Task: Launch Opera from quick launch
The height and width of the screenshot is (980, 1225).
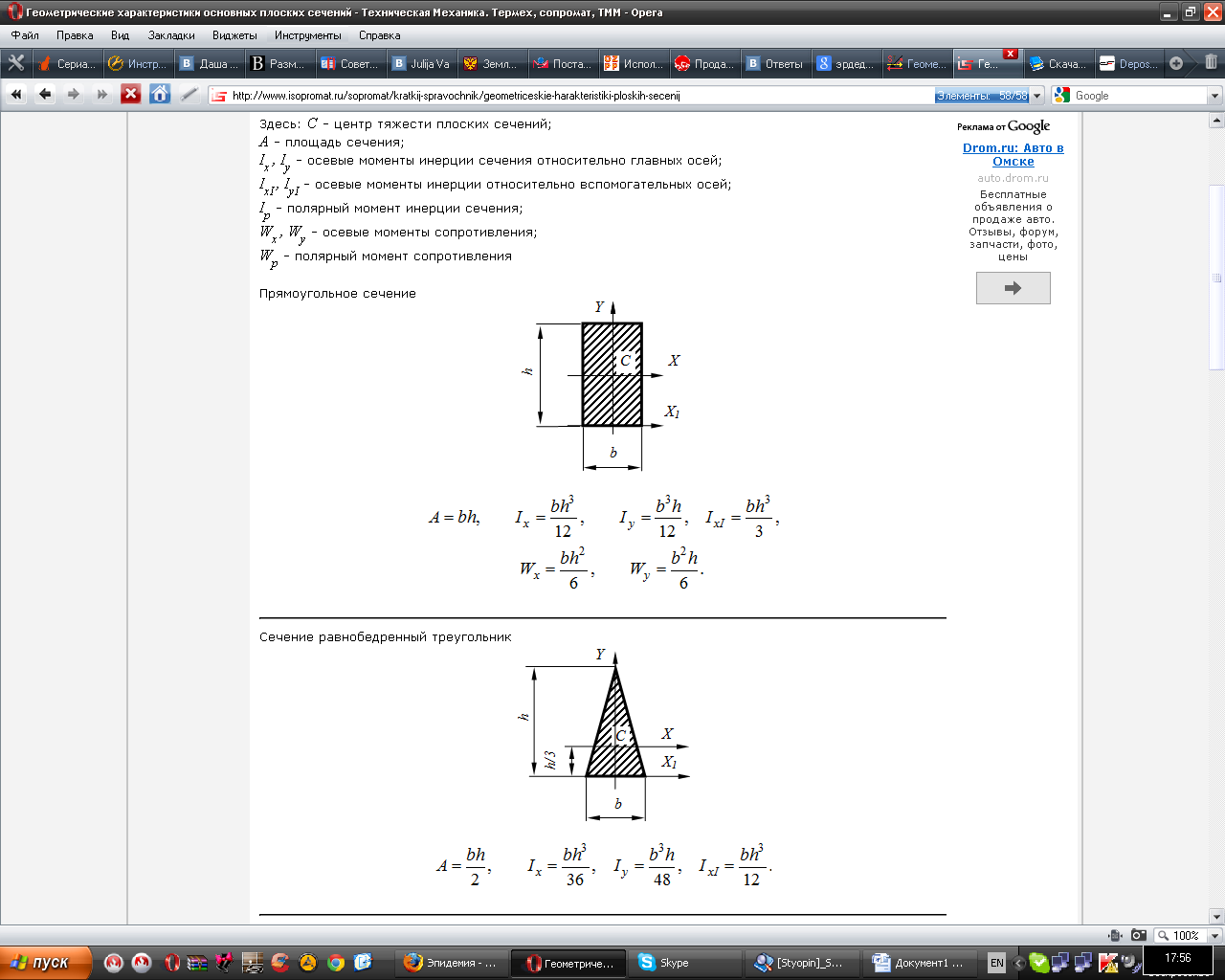Action: coord(172,963)
